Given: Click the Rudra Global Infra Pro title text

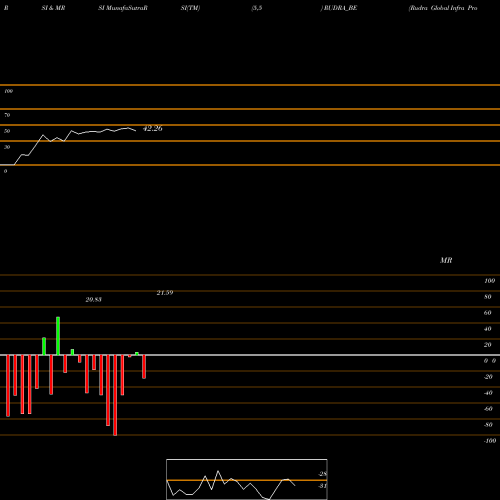Looking at the screenshot, I should click(443, 8).
